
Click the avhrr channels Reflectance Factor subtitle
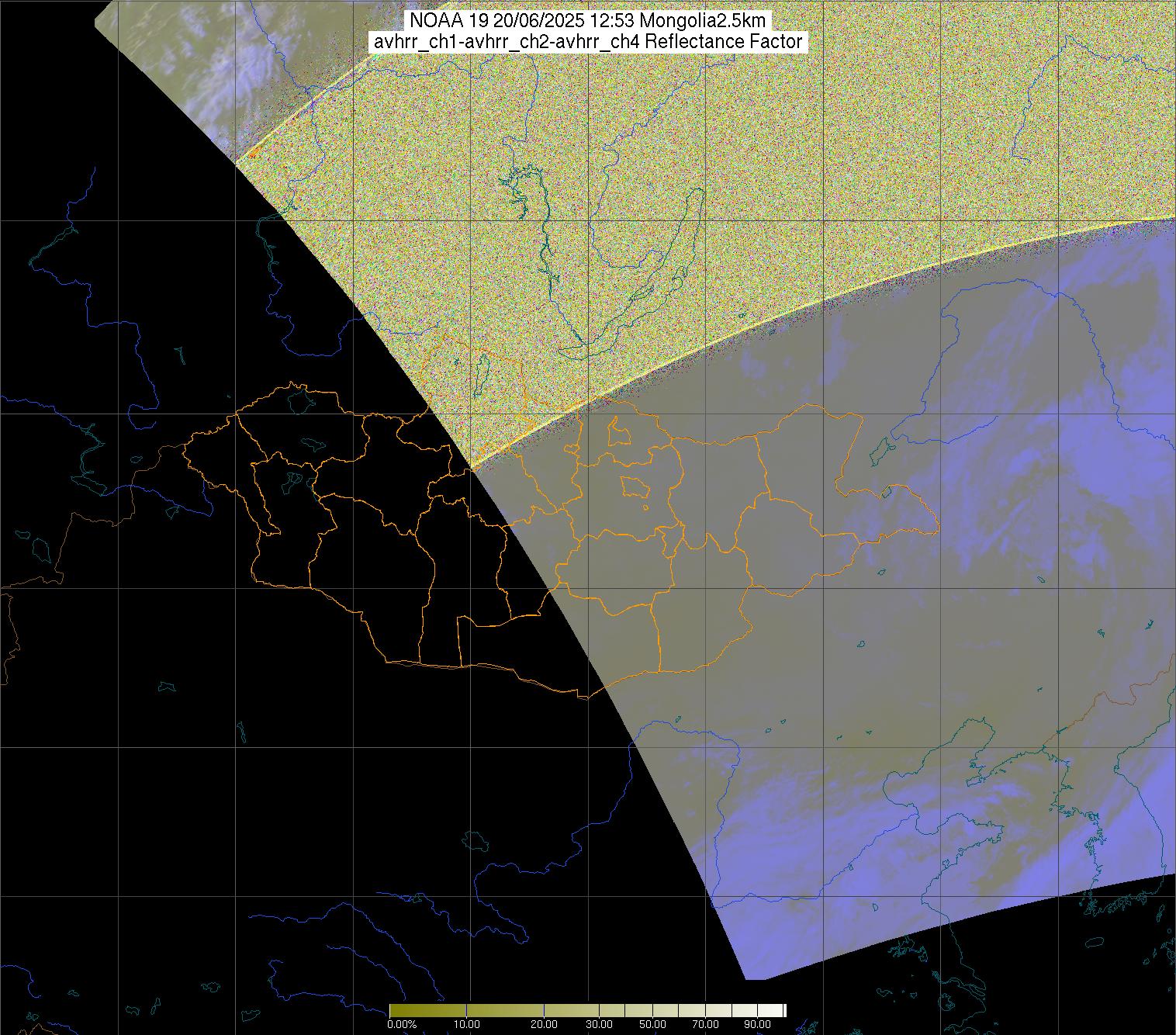588,42
